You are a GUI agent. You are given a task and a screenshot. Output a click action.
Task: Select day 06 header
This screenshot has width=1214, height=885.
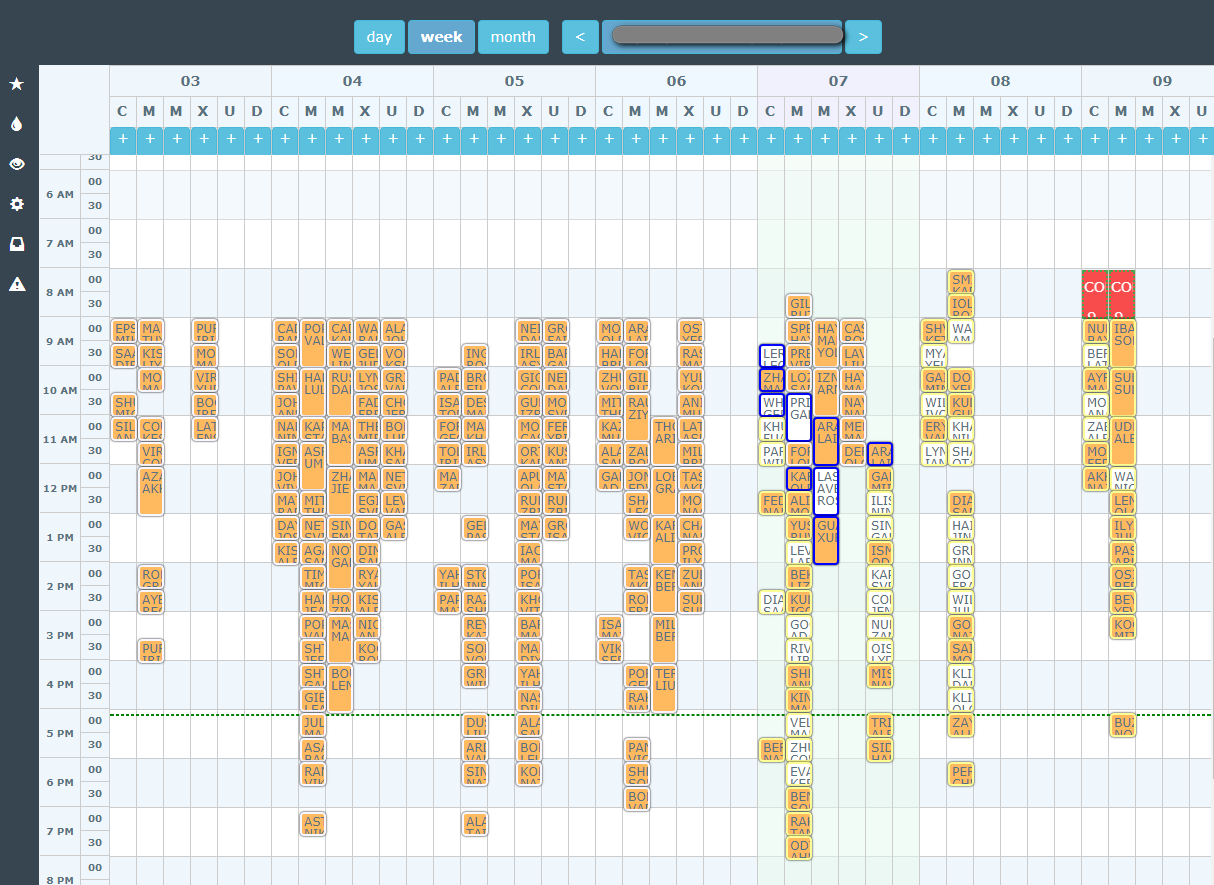tap(677, 81)
